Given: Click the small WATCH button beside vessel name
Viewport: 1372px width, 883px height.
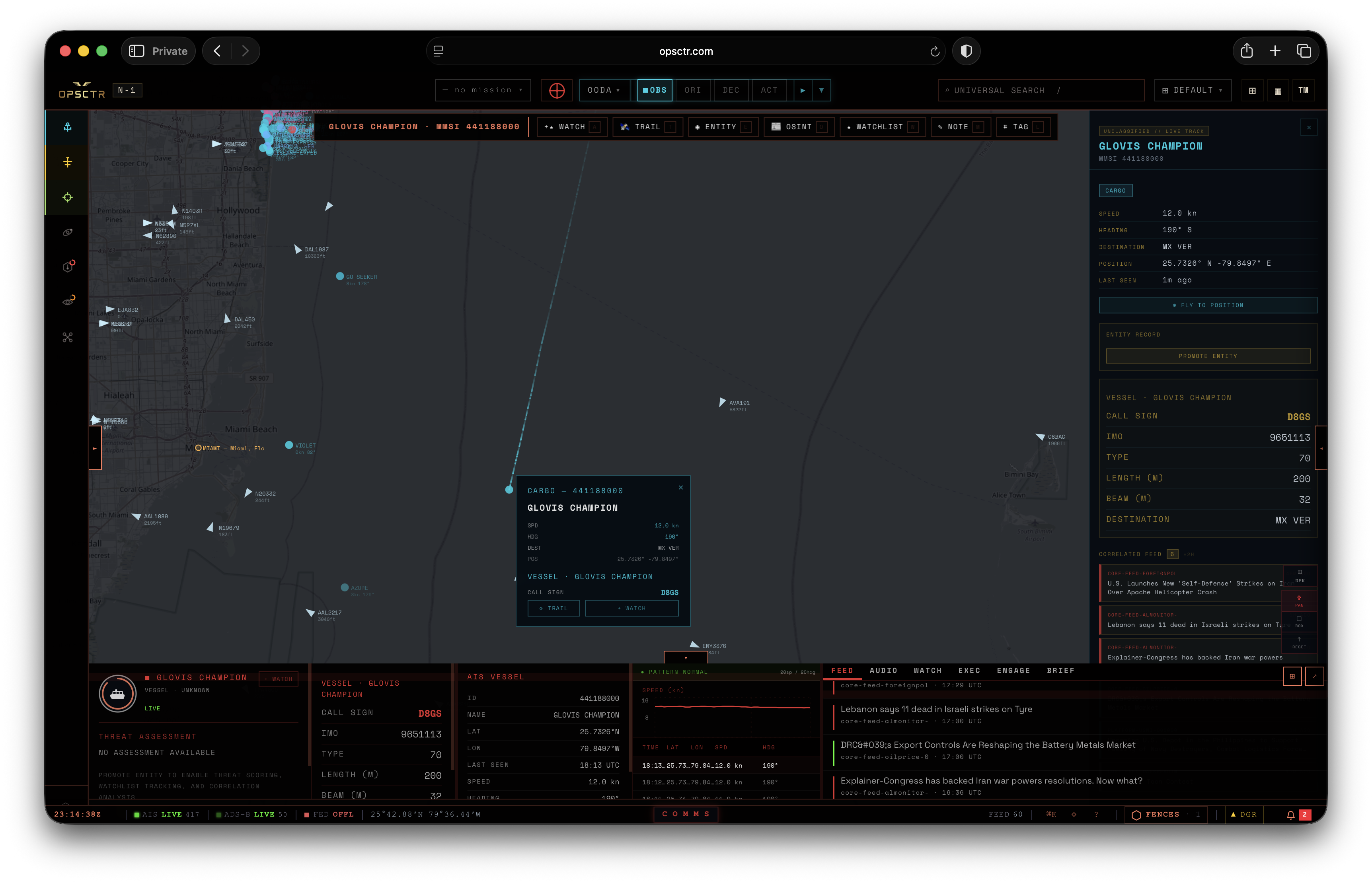Looking at the screenshot, I should (279, 679).
